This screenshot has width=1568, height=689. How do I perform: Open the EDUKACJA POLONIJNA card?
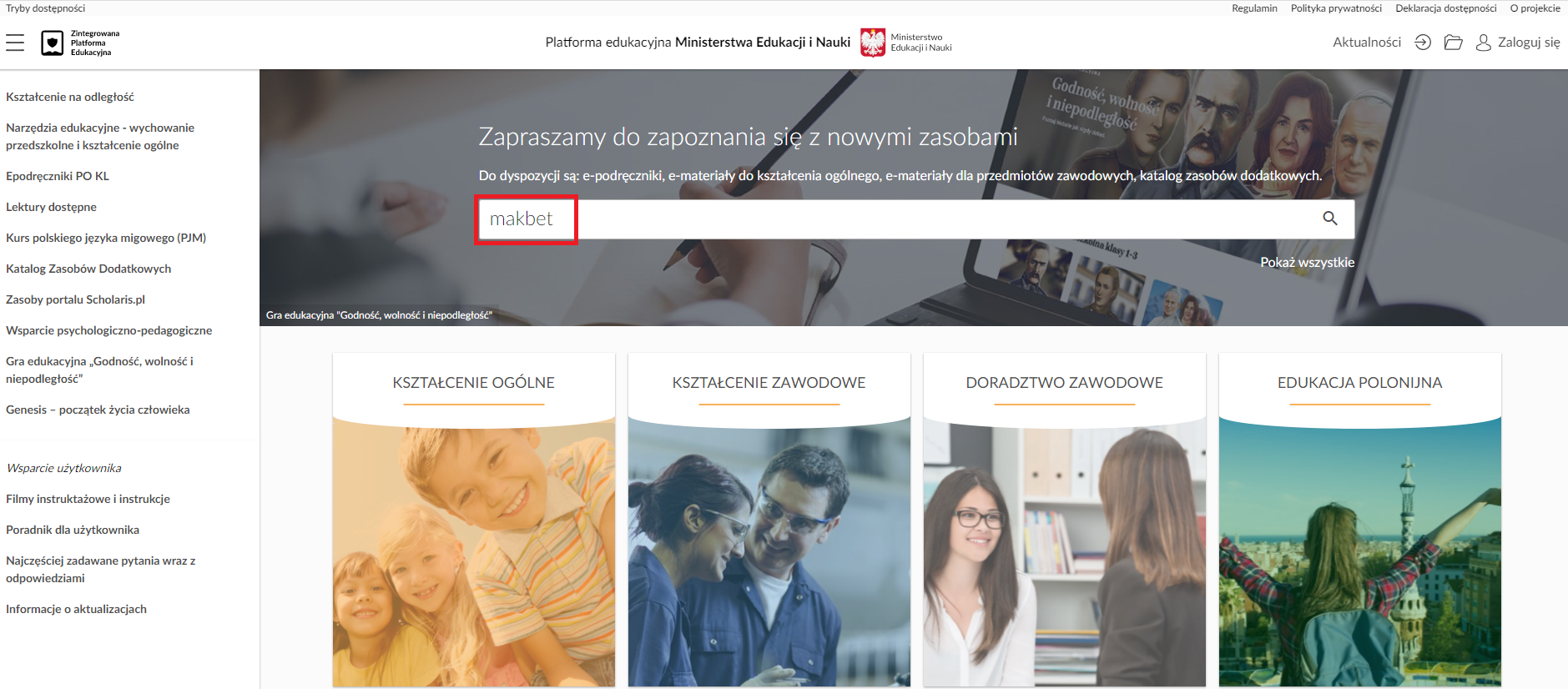click(1360, 520)
